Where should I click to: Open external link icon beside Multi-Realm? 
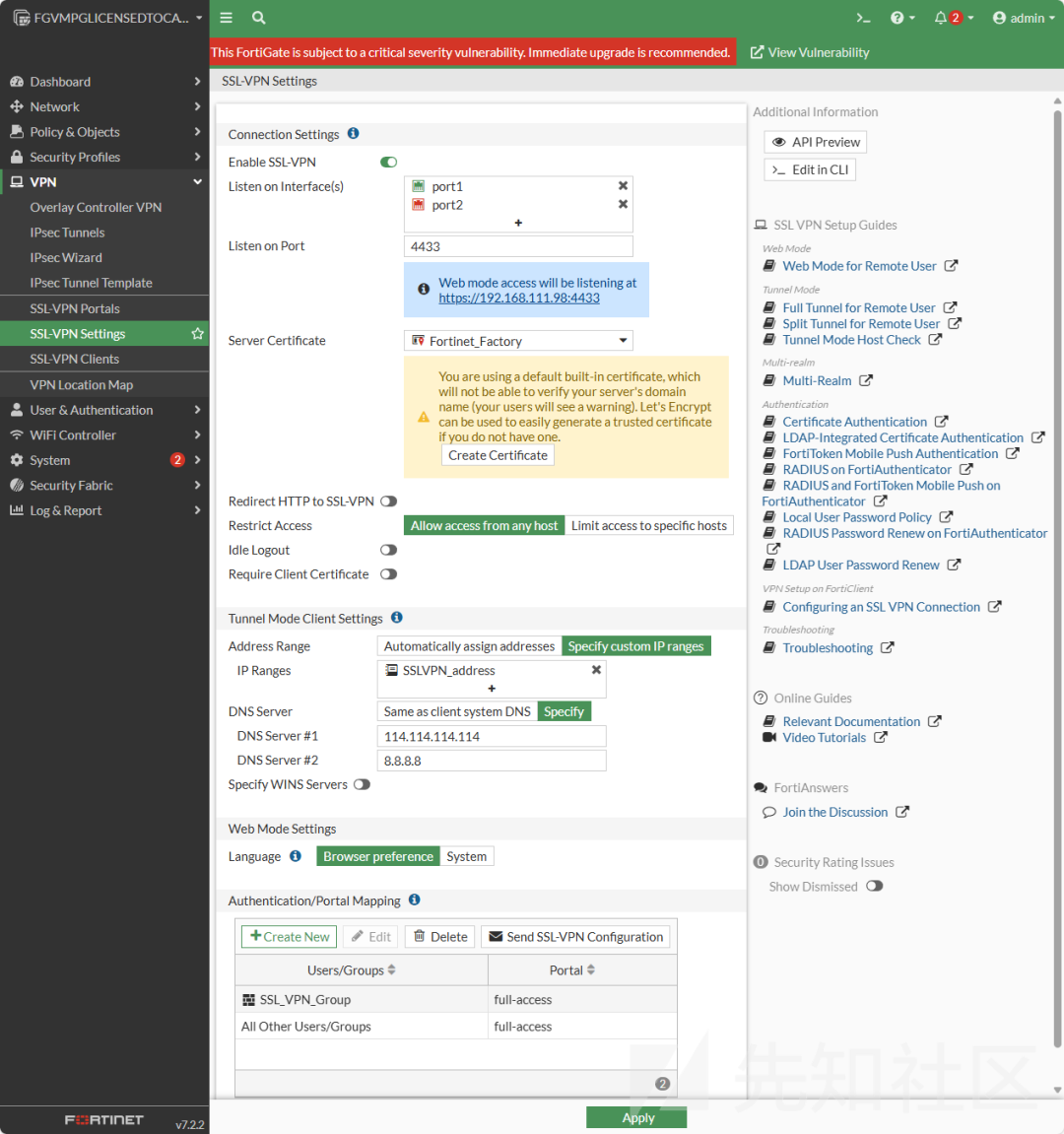[866, 379]
